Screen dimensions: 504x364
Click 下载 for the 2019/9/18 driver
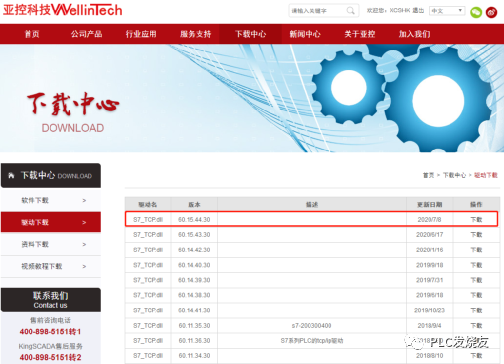pyautogui.click(x=476, y=265)
